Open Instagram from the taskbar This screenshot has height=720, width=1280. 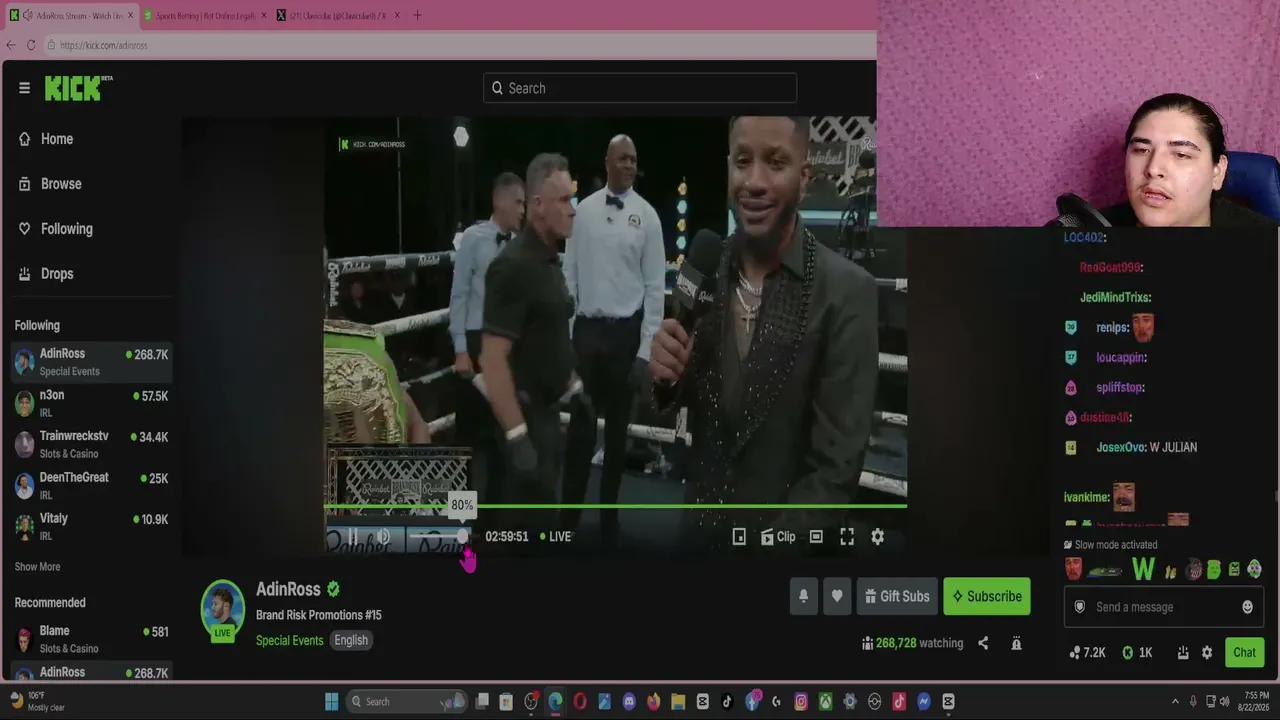801,701
